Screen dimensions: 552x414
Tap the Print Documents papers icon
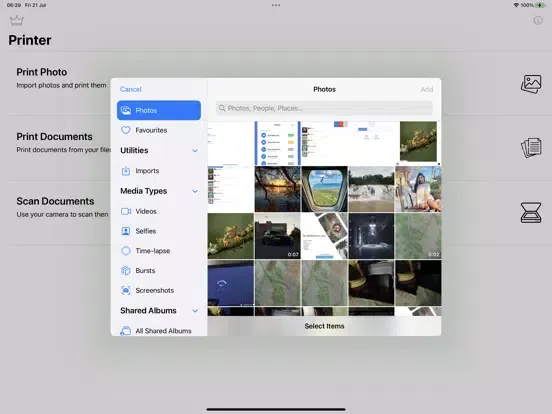click(531, 148)
